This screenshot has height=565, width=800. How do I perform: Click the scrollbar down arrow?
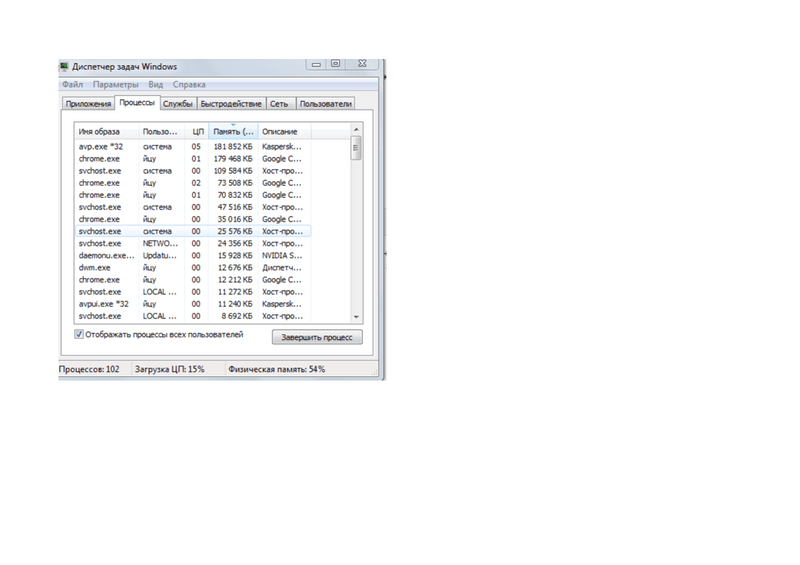[356, 317]
